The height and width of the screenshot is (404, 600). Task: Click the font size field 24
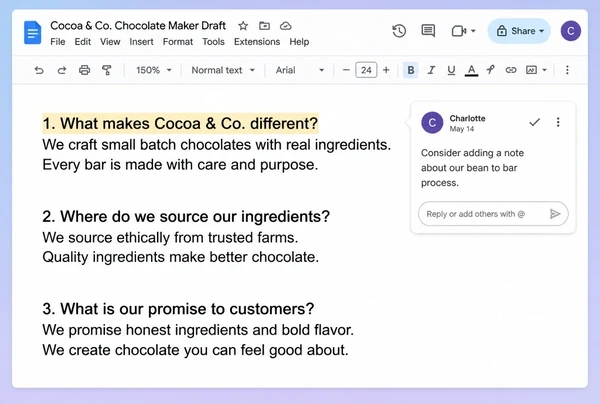366,70
